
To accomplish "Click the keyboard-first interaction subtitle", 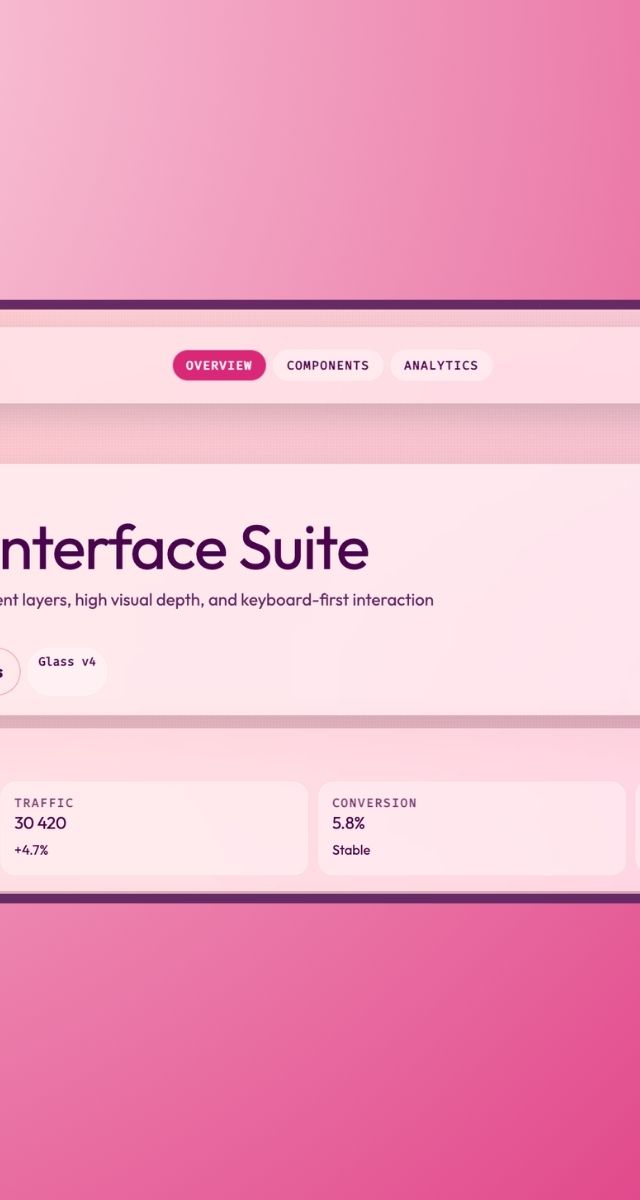I will [x=217, y=600].
